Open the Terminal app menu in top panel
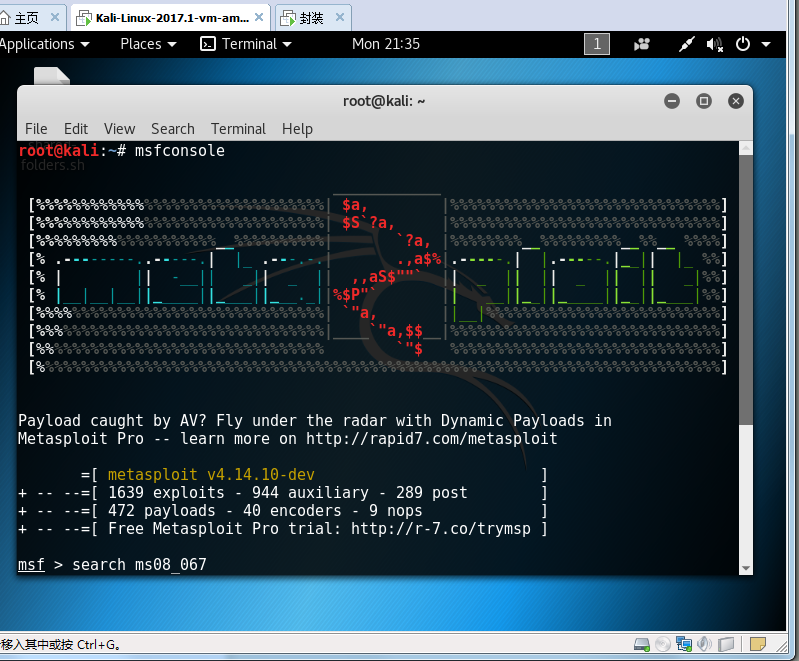 click(x=246, y=44)
